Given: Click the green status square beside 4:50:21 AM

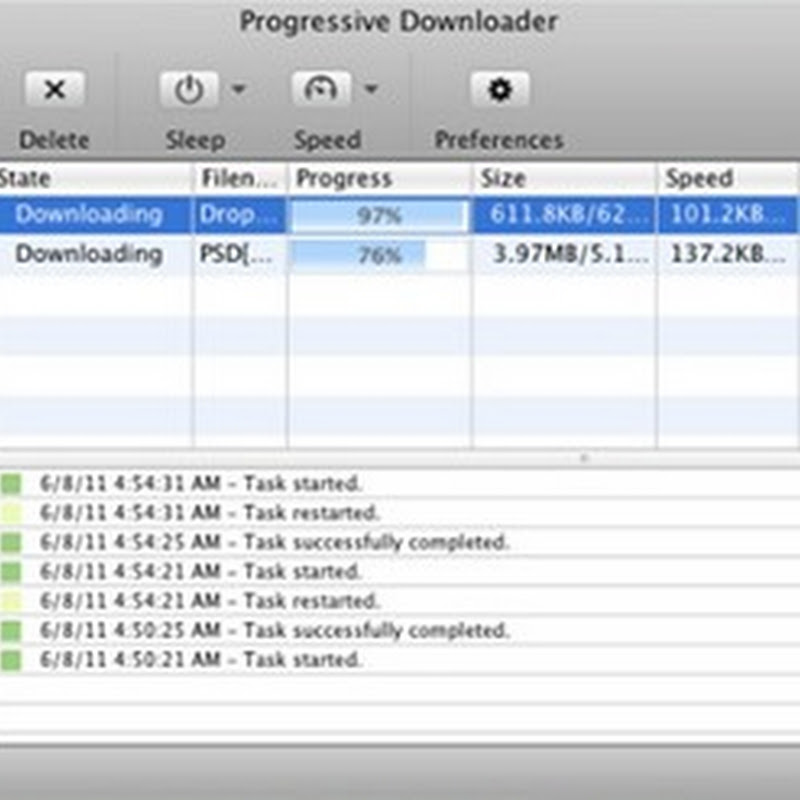Looking at the screenshot, I should coord(11,660).
